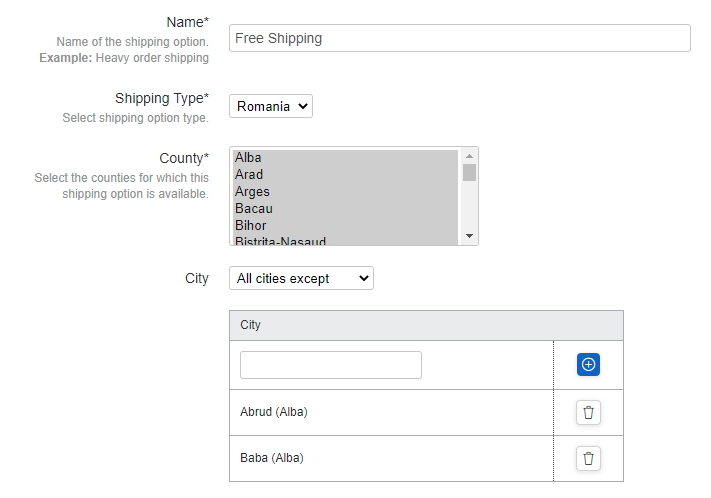Viewport: 711px width, 498px height.
Task: Click the Abrud (Alba) text
Action: (274, 412)
